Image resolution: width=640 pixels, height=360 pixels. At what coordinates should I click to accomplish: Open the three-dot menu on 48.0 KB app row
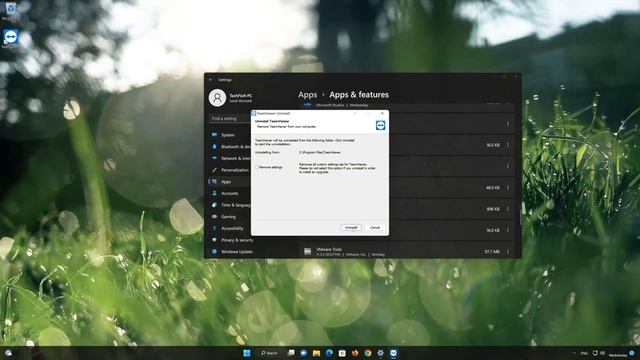[x=508, y=188]
